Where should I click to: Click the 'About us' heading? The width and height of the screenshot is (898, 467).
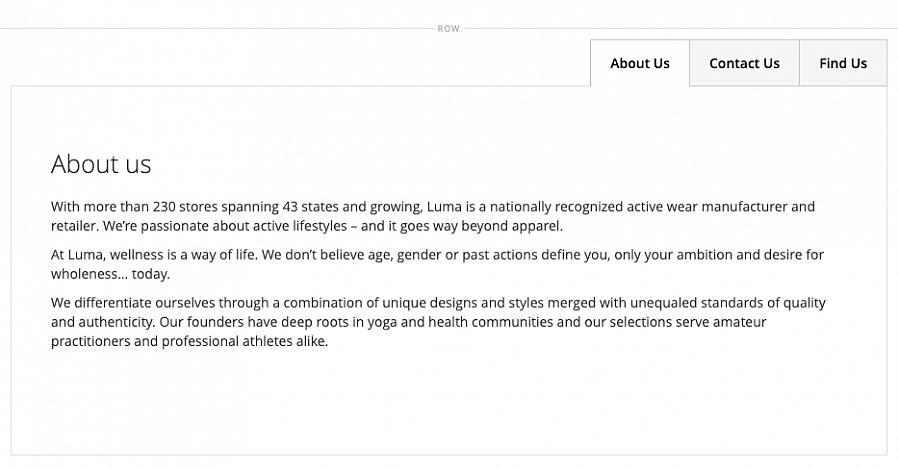tap(101, 164)
